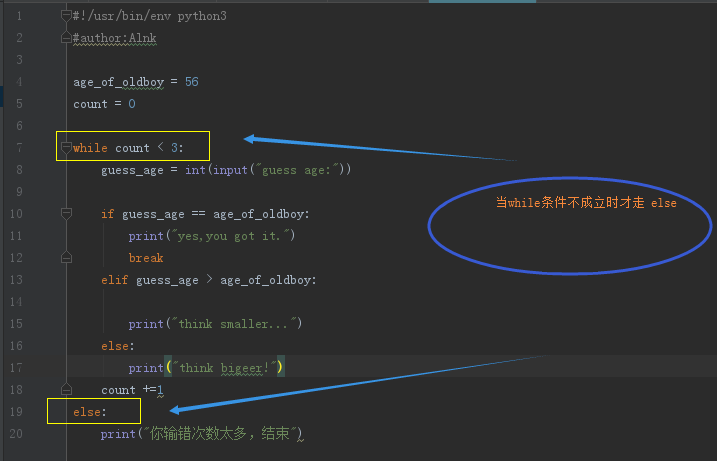Viewport: 717px width, 461px height.
Task: Click line number 9 in the gutter
Action: [19, 192]
